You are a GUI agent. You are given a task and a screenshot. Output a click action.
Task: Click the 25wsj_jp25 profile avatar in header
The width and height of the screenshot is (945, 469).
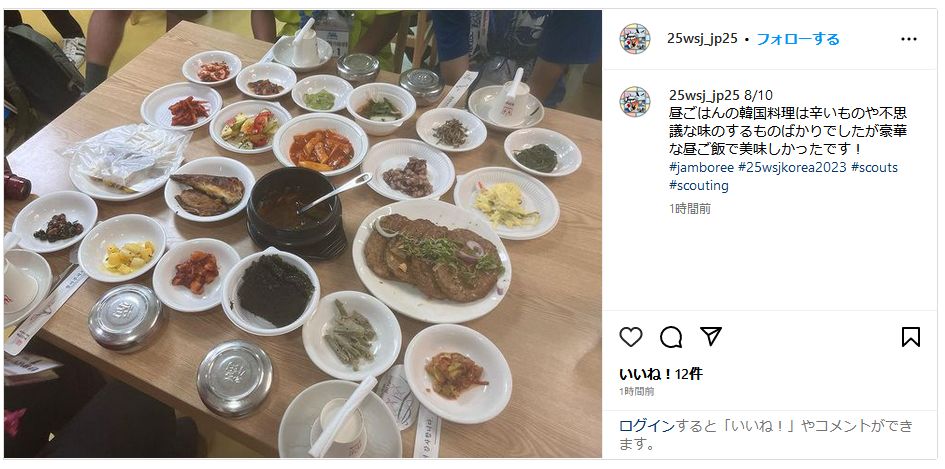635,39
